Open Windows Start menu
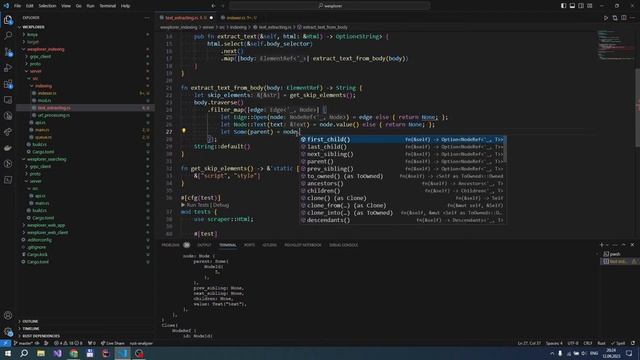Screen dimensions: 640x360 [8, 353]
